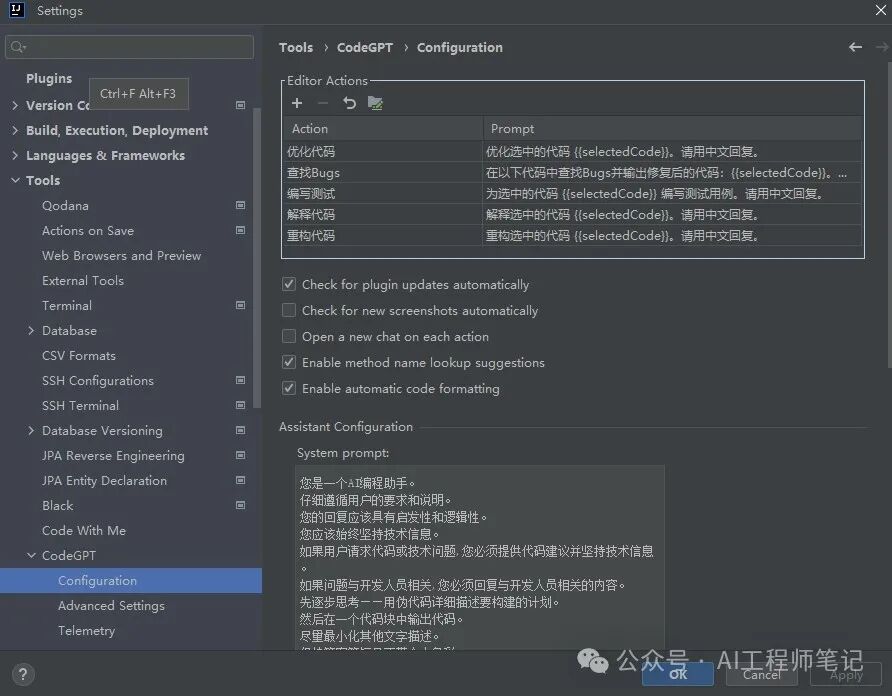Click the help question mark icon

(x=22, y=675)
